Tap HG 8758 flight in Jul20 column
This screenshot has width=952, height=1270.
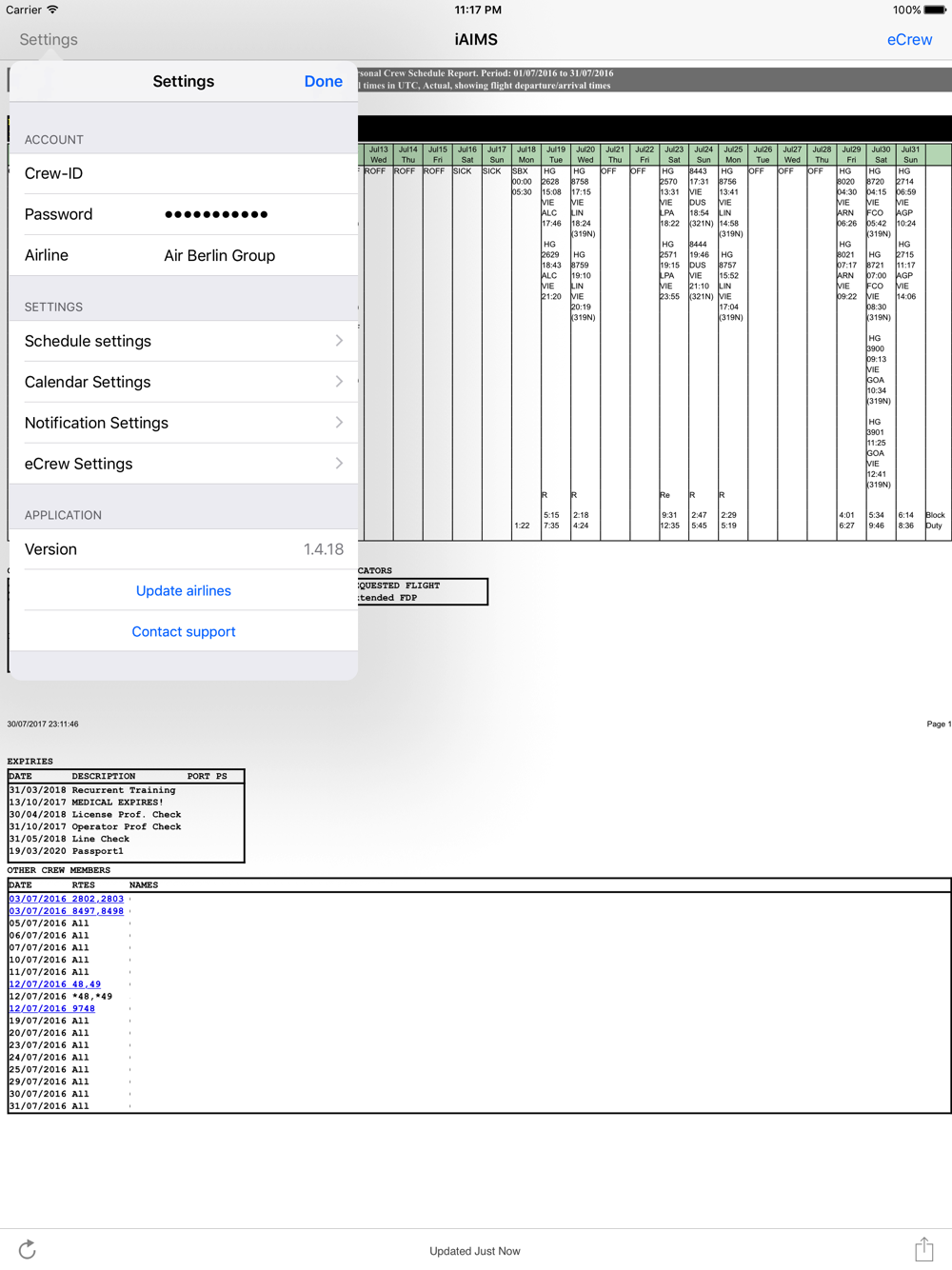pos(582,203)
